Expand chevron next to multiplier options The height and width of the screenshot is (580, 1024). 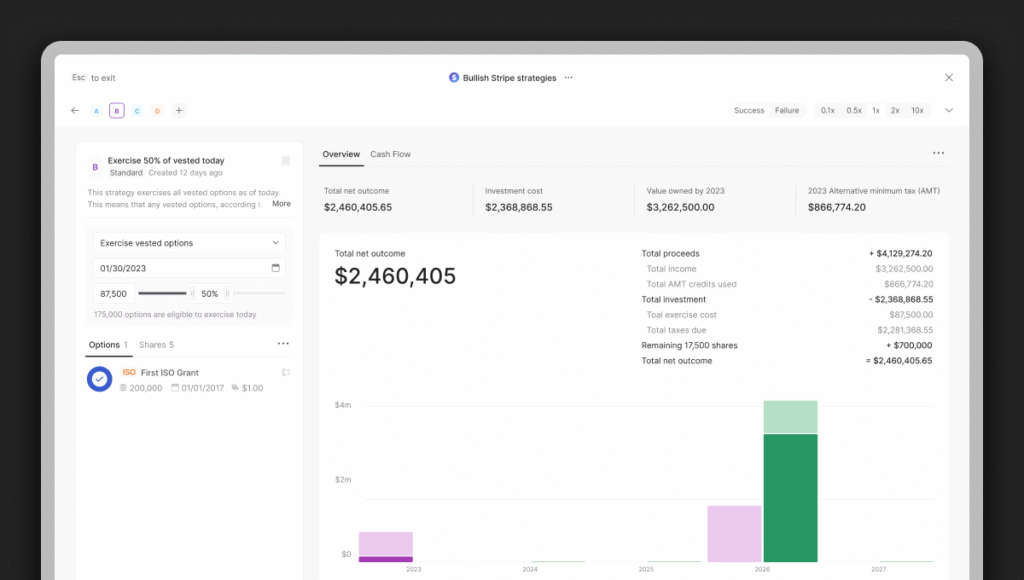[949, 111]
